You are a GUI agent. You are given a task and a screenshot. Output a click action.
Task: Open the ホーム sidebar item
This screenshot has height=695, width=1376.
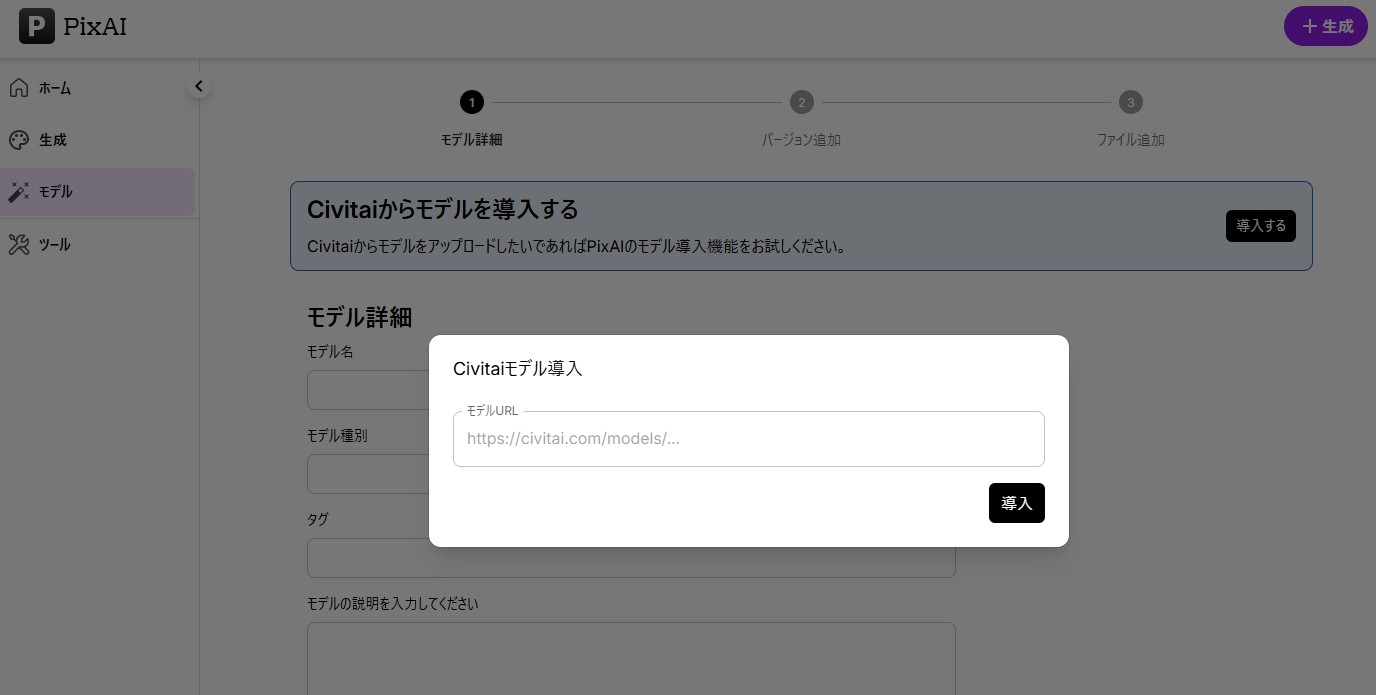pyautogui.click(x=97, y=88)
